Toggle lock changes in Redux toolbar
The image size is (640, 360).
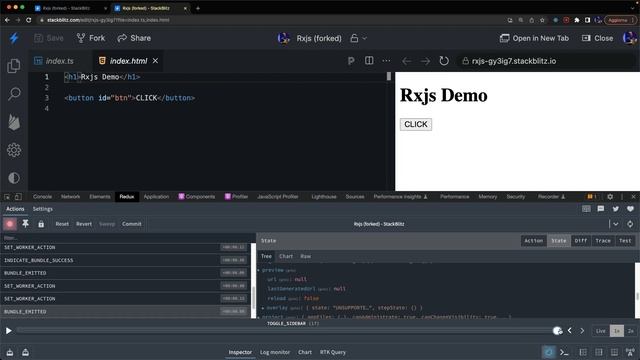tap(41, 224)
